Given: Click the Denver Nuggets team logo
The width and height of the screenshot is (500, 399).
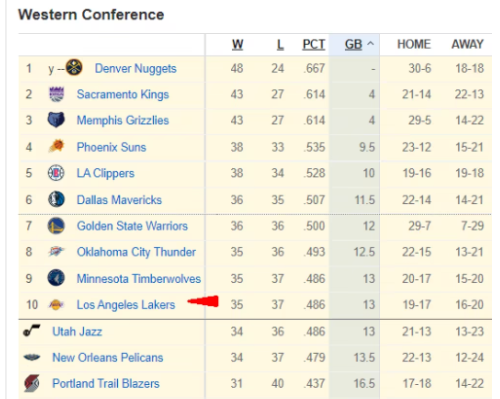Looking at the screenshot, I should click(74, 67).
